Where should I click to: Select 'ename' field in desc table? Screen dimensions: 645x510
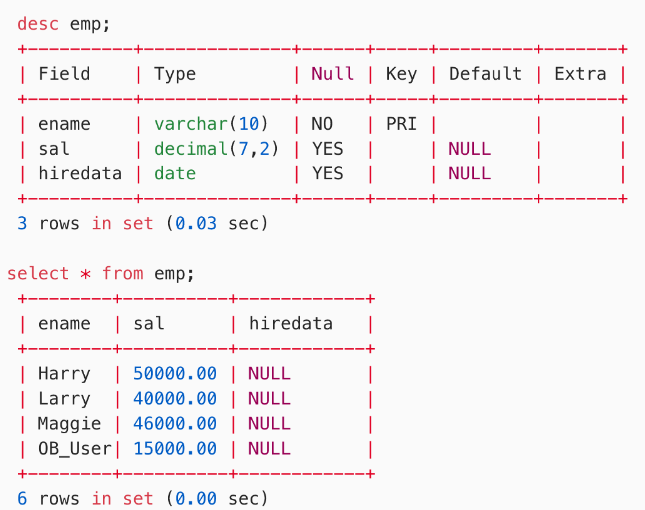click(x=64, y=124)
